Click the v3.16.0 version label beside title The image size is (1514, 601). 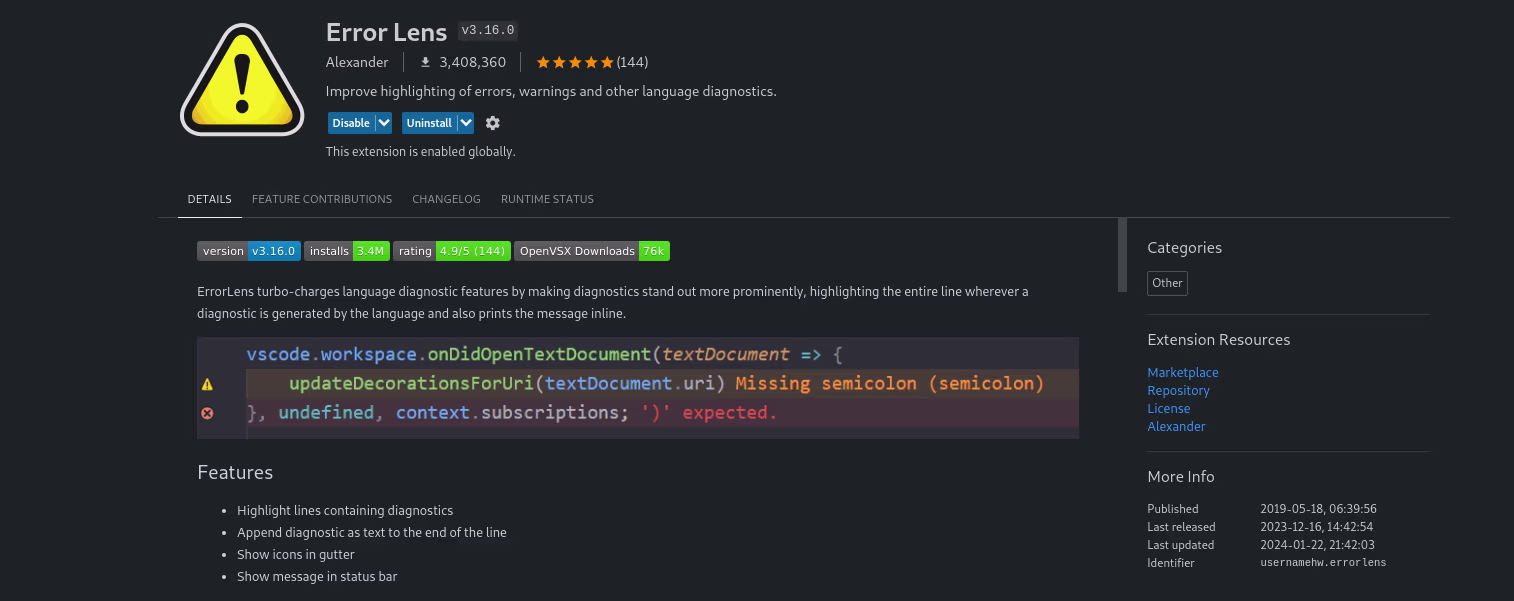tap(488, 30)
